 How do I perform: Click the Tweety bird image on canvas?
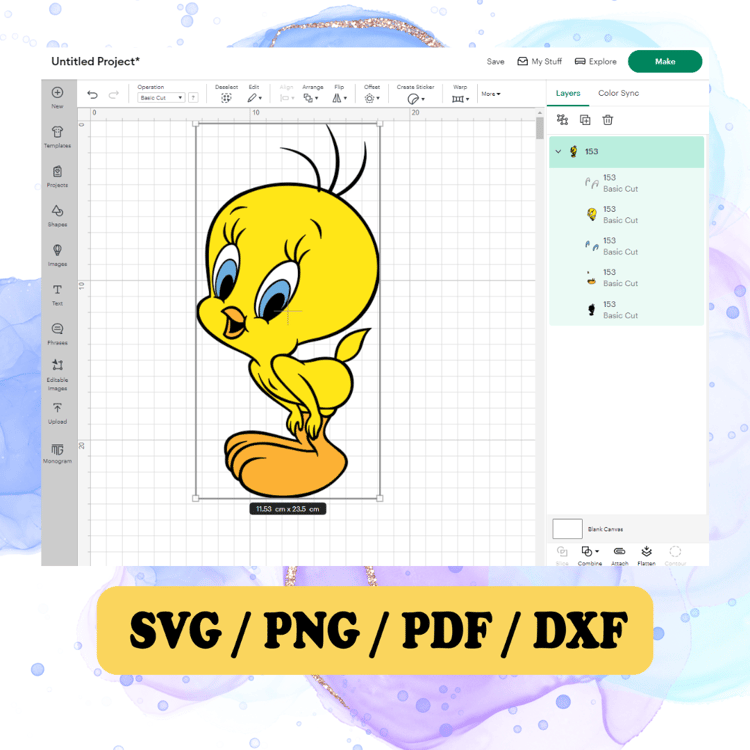[287, 311]
